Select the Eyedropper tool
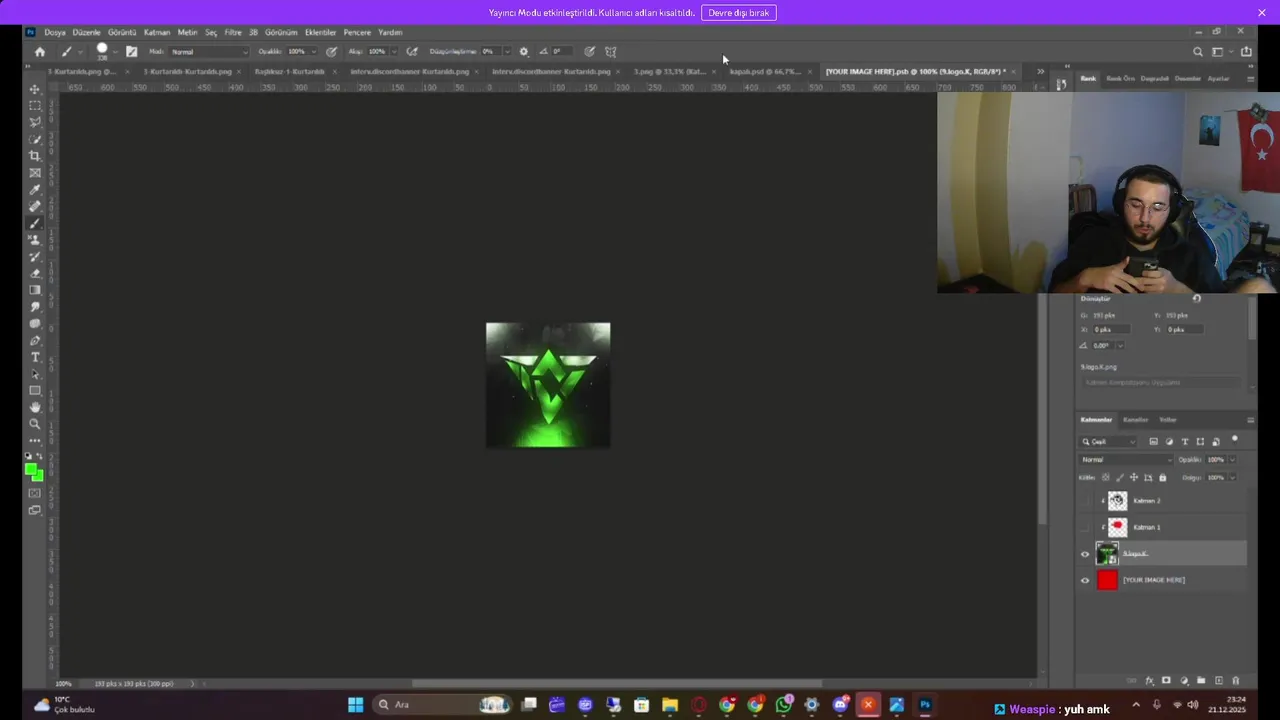Image resolution: width=1280 pixels, height=720 pixels. point(35,189)
